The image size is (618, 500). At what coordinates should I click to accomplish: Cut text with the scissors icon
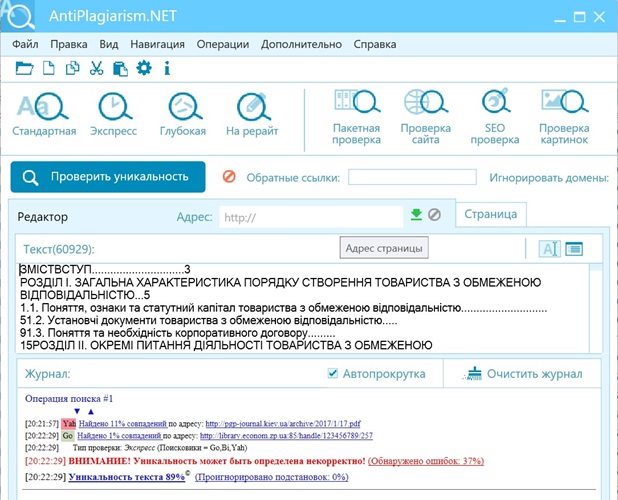pos(96,68)
